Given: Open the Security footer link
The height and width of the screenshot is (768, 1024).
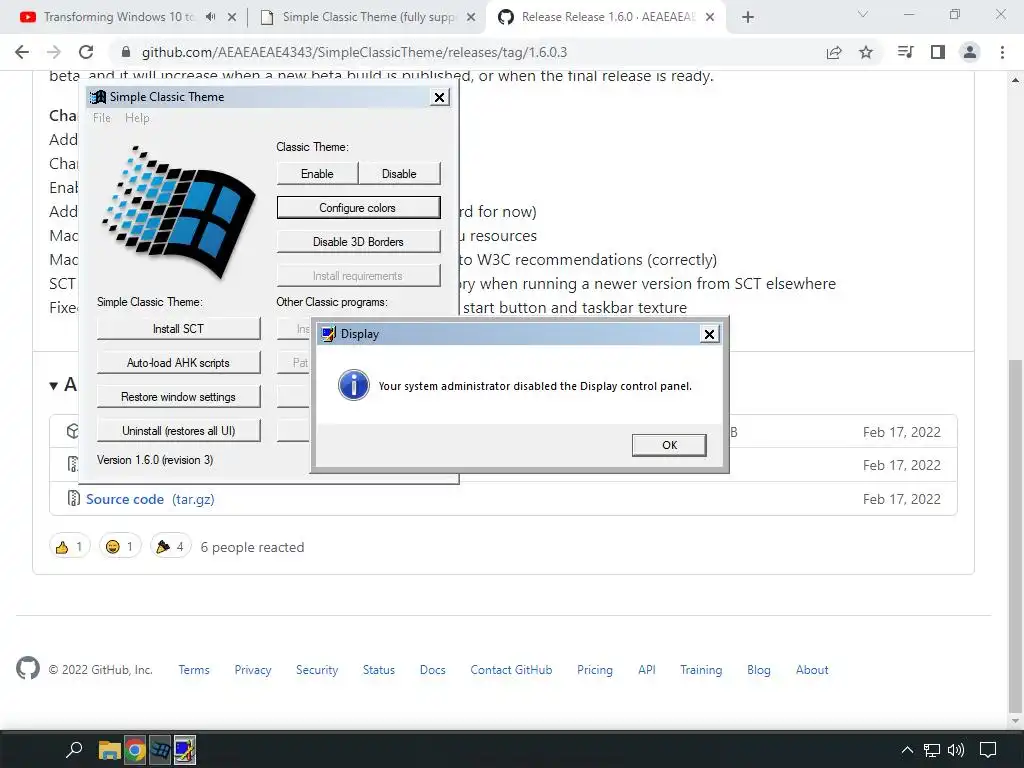Looking at the screenshot, I should [317, 670].
